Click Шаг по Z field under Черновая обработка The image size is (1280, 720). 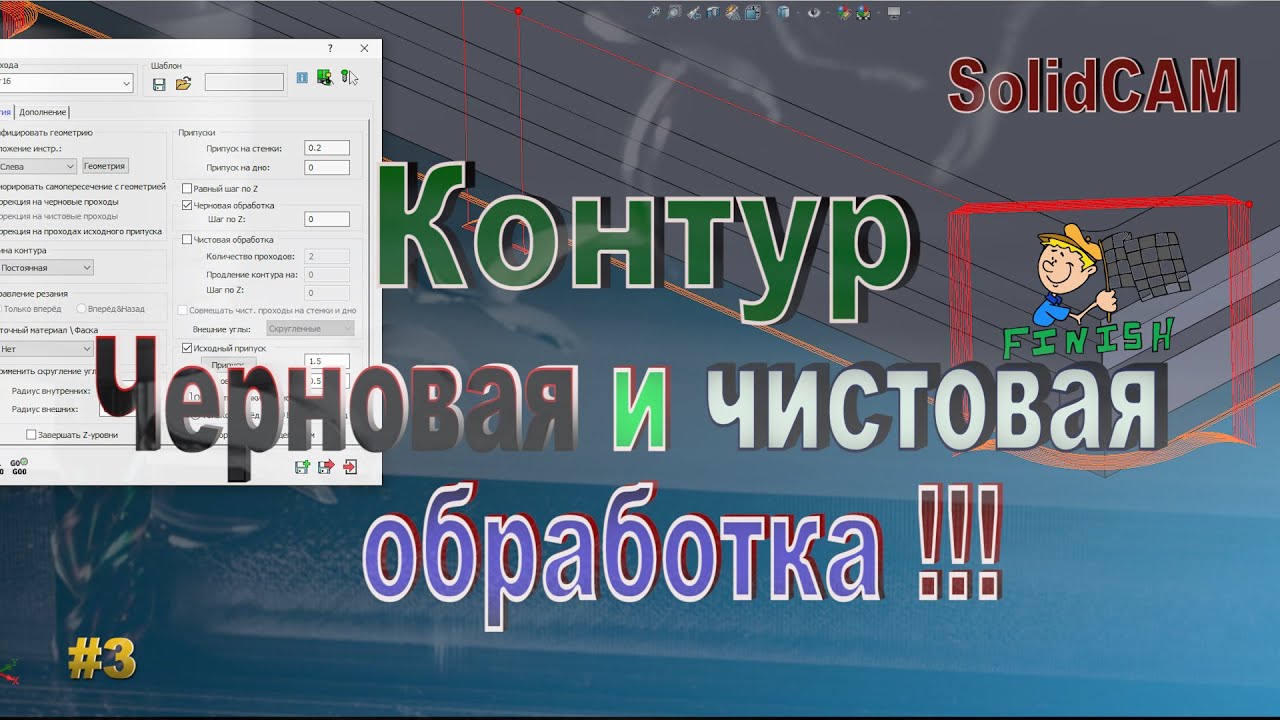coord(327,219)
